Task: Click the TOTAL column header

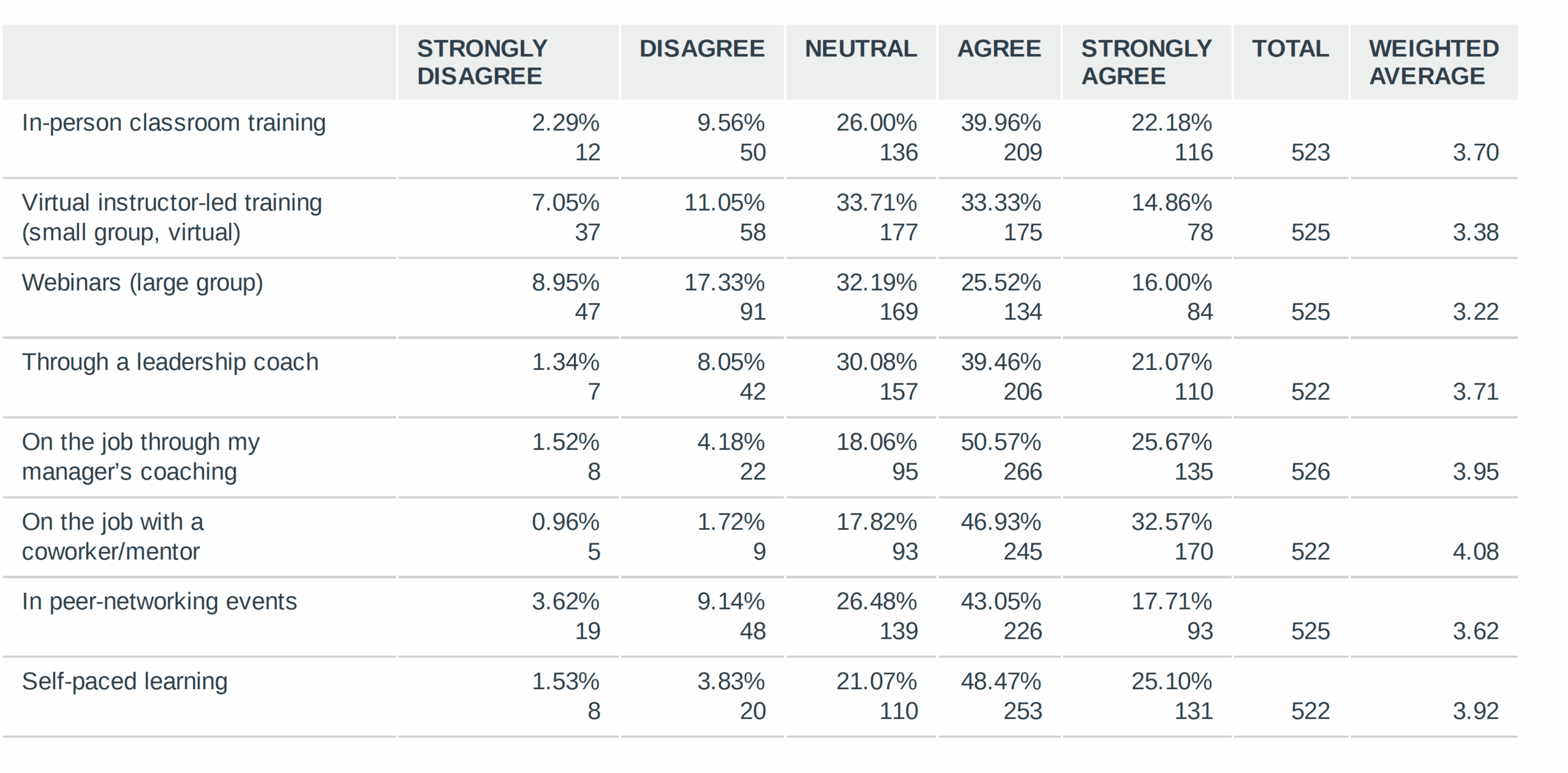Action: pyautogui.click(x=1291, y=48)
